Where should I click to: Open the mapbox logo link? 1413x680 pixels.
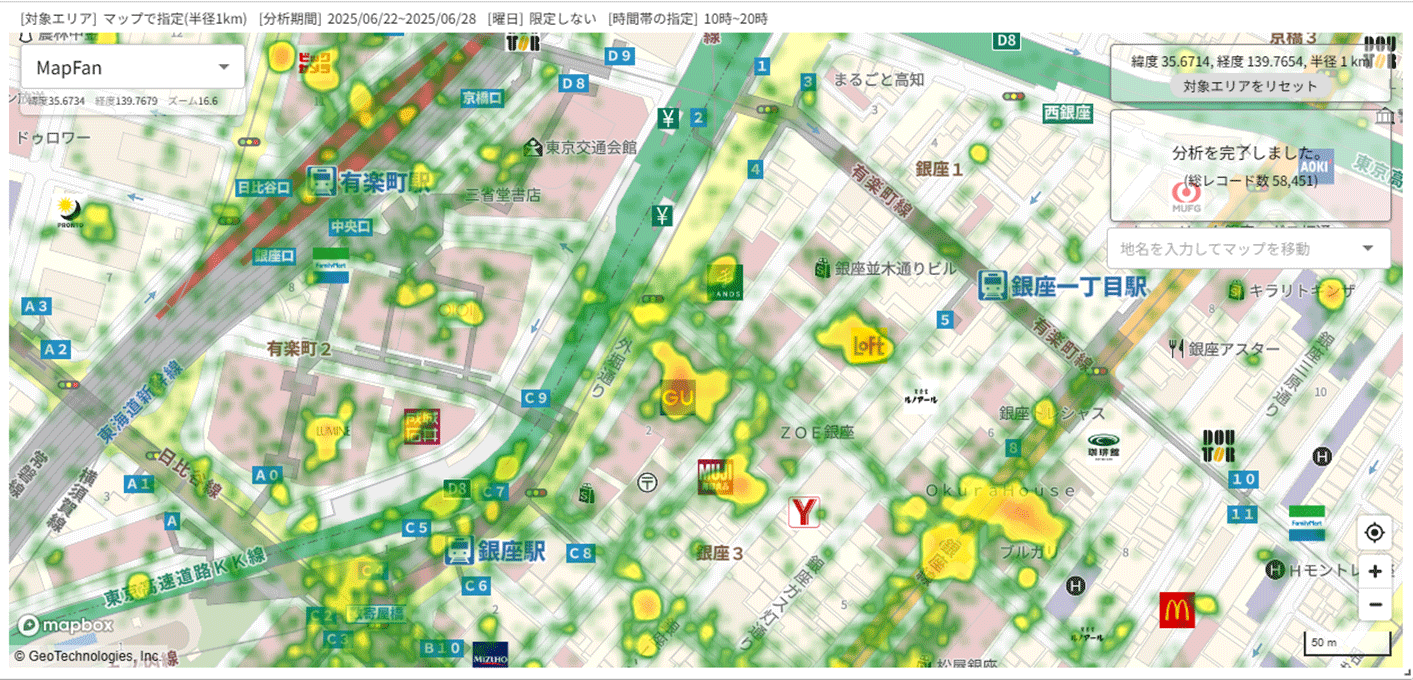[66, 625]
